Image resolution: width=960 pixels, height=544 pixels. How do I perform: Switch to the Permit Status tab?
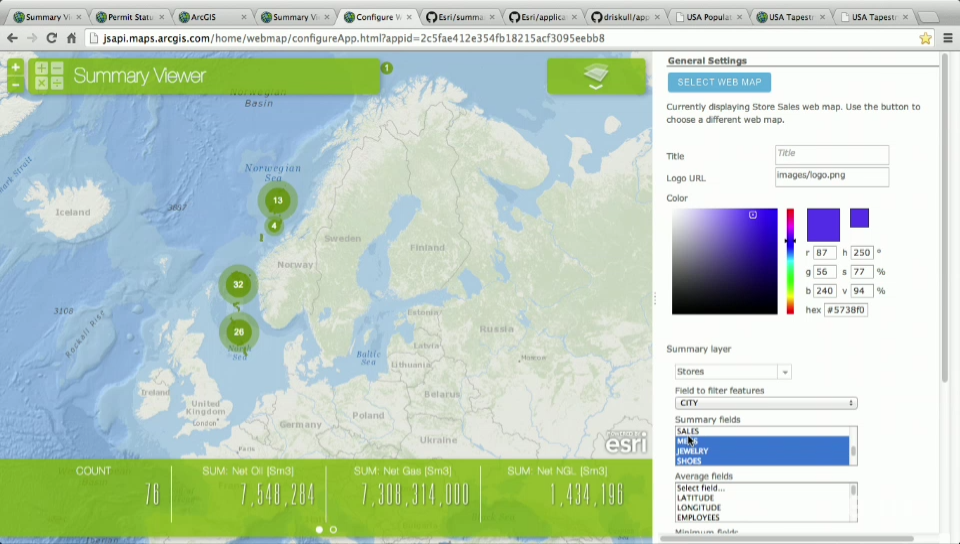(130, 17)
